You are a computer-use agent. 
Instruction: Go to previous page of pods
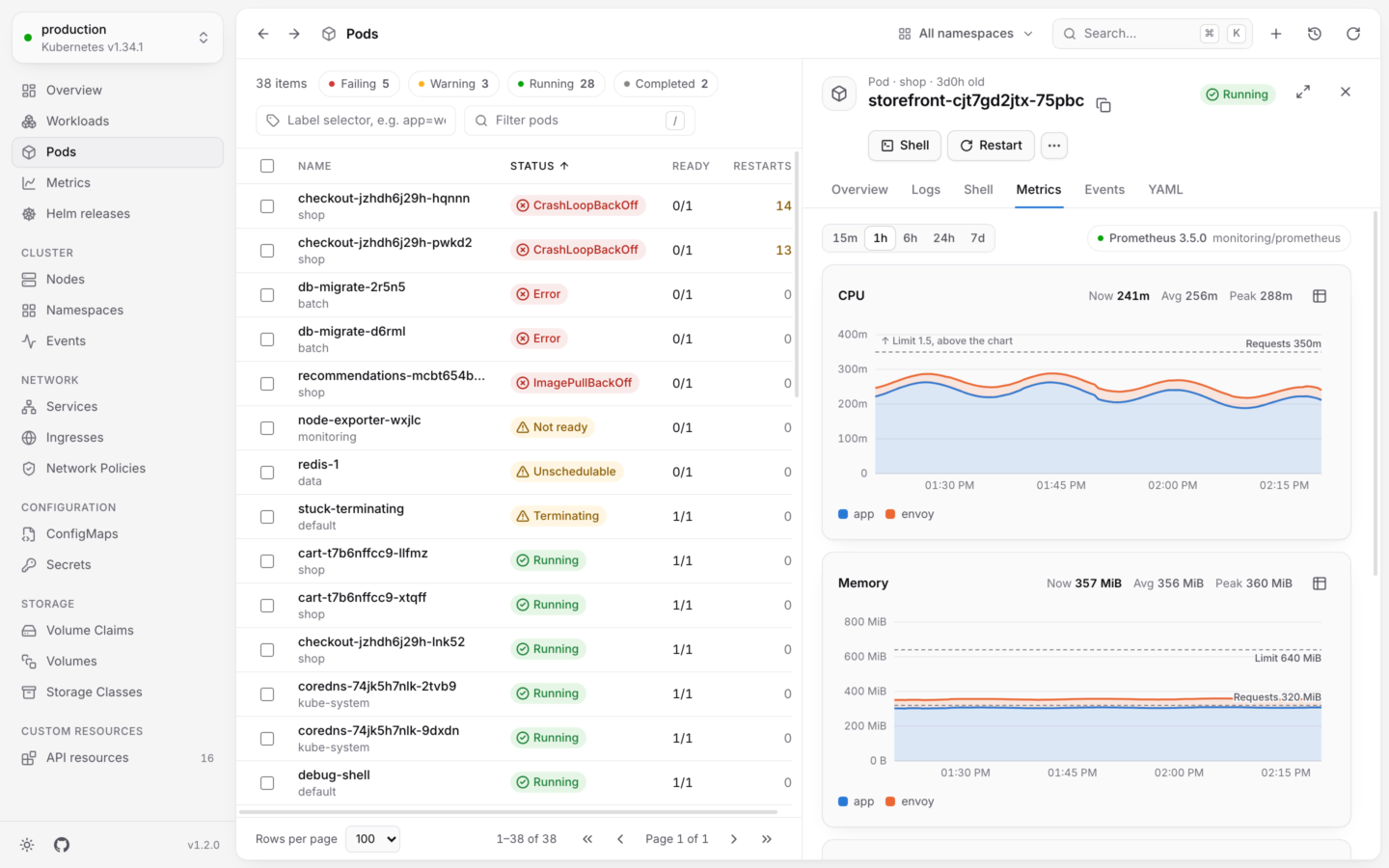(x=620, y=839)
